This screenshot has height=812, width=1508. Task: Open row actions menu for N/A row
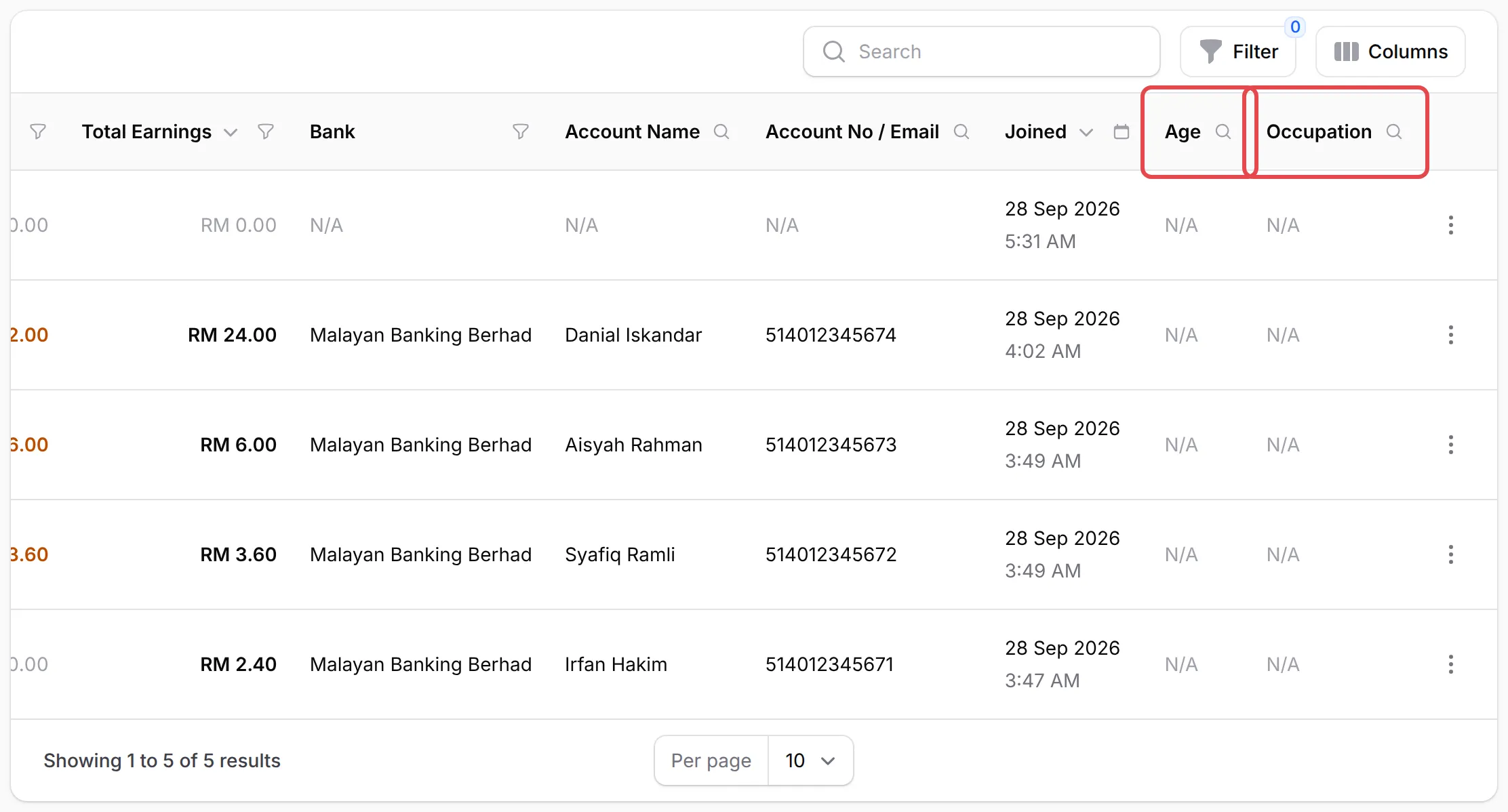click(1451, 225)
